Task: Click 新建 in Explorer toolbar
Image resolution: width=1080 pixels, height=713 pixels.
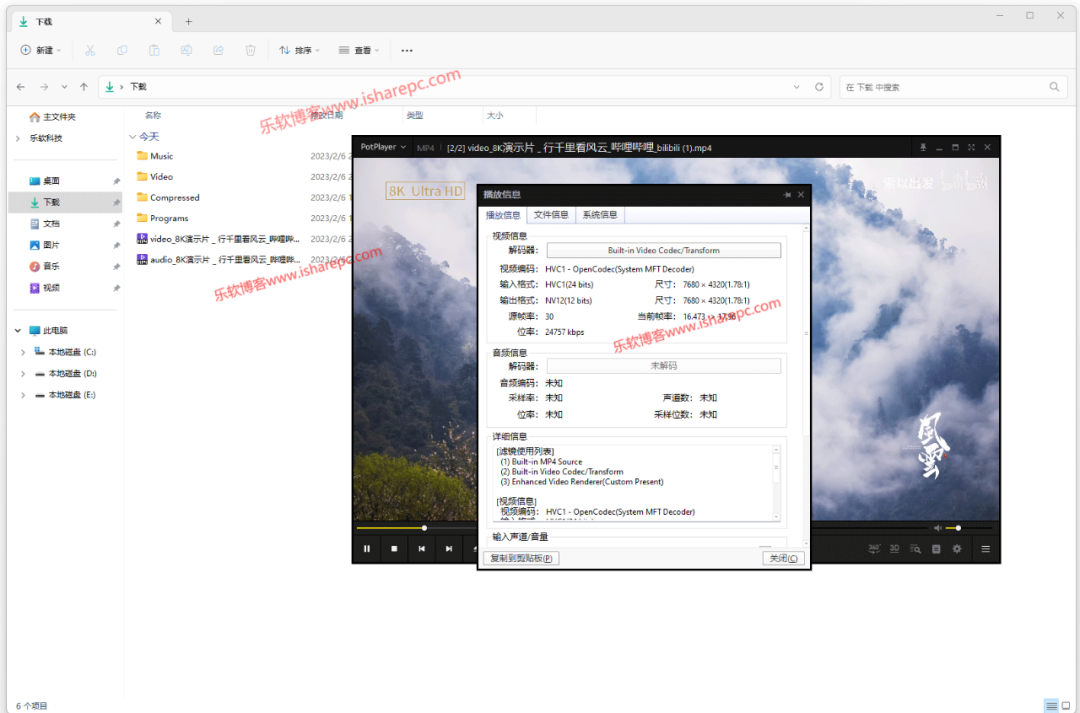Action: click(x=41, y=50)
